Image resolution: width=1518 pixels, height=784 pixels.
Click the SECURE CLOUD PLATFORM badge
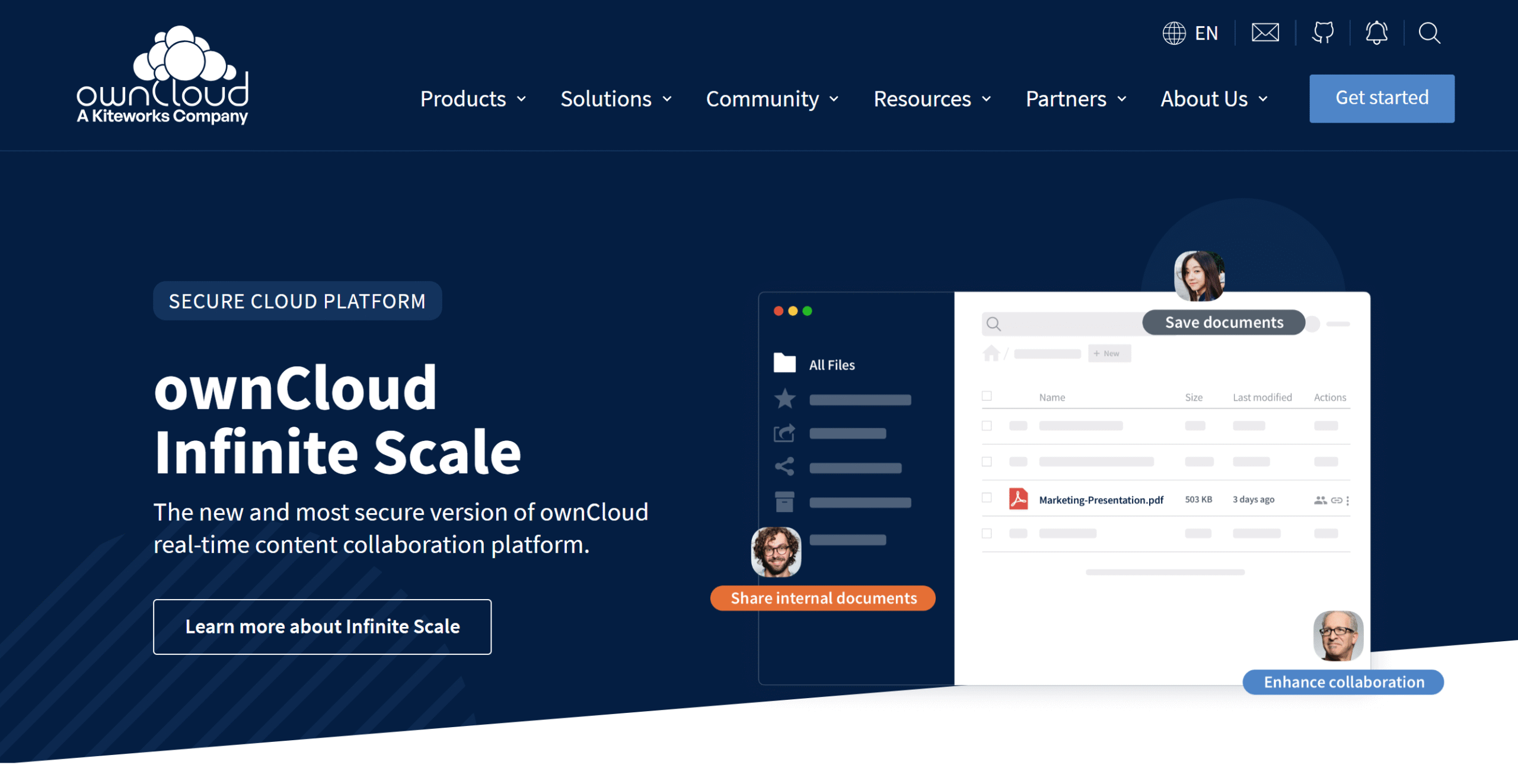(x=297, y=301)
